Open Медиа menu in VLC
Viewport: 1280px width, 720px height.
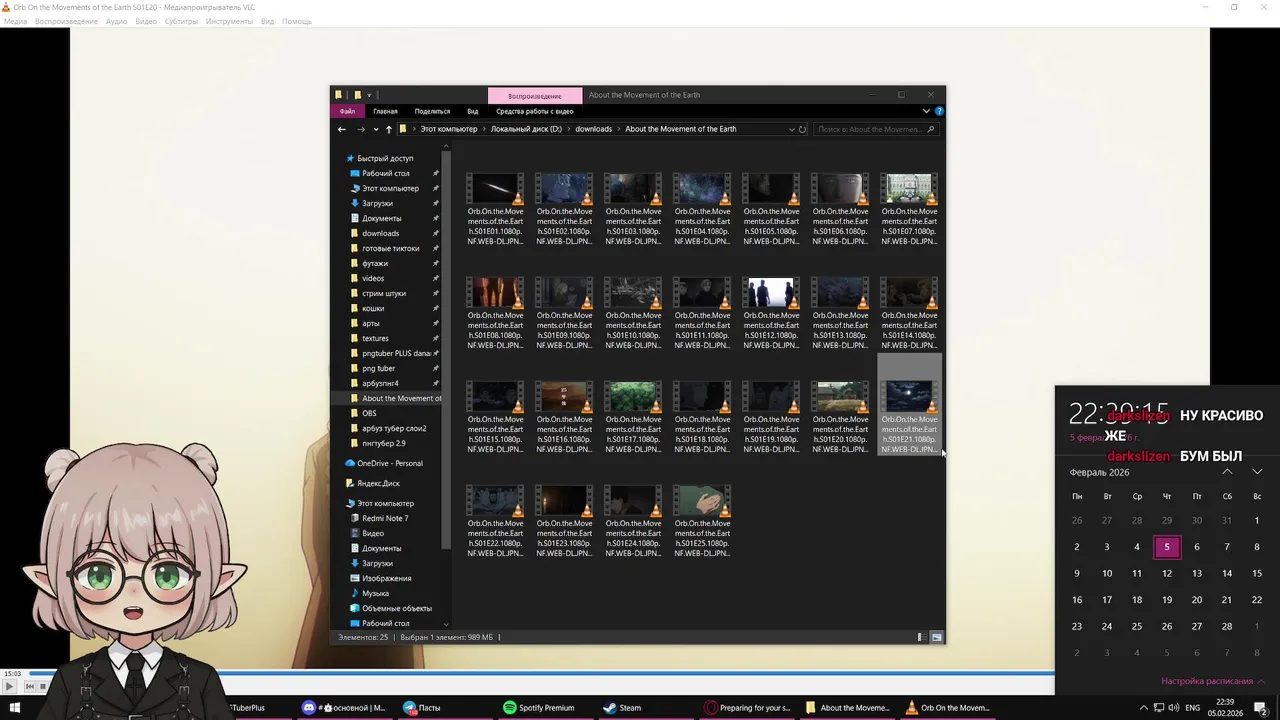tap(15, 21)
